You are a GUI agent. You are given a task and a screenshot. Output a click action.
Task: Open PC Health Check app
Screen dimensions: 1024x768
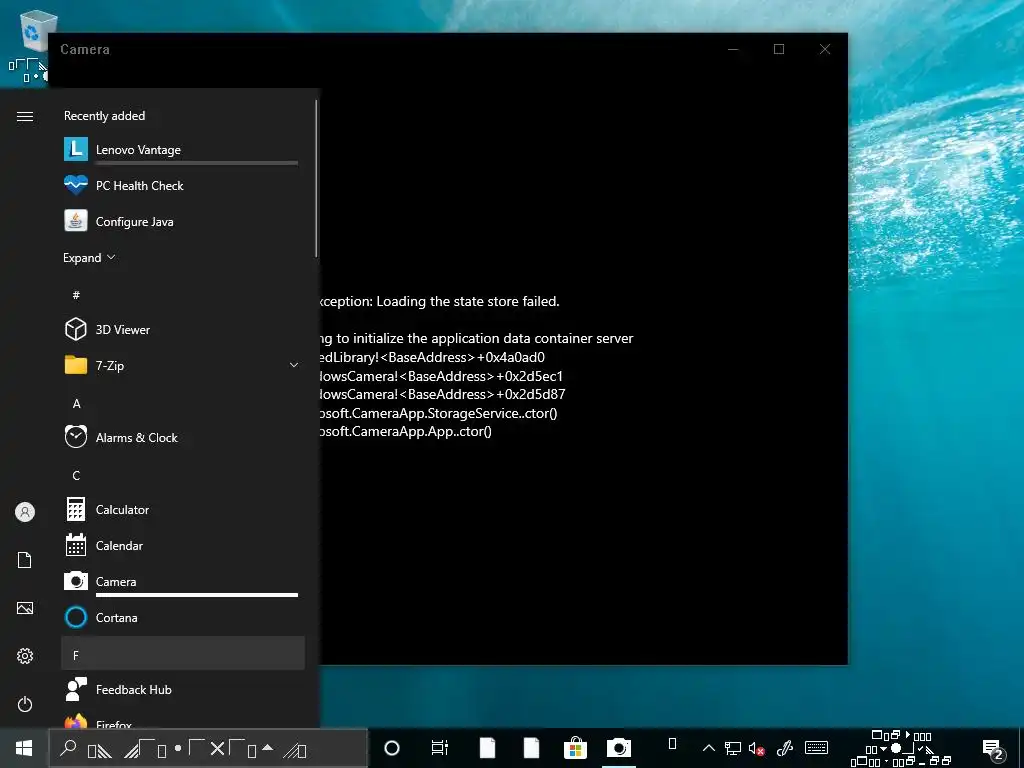tap(183, 185)
